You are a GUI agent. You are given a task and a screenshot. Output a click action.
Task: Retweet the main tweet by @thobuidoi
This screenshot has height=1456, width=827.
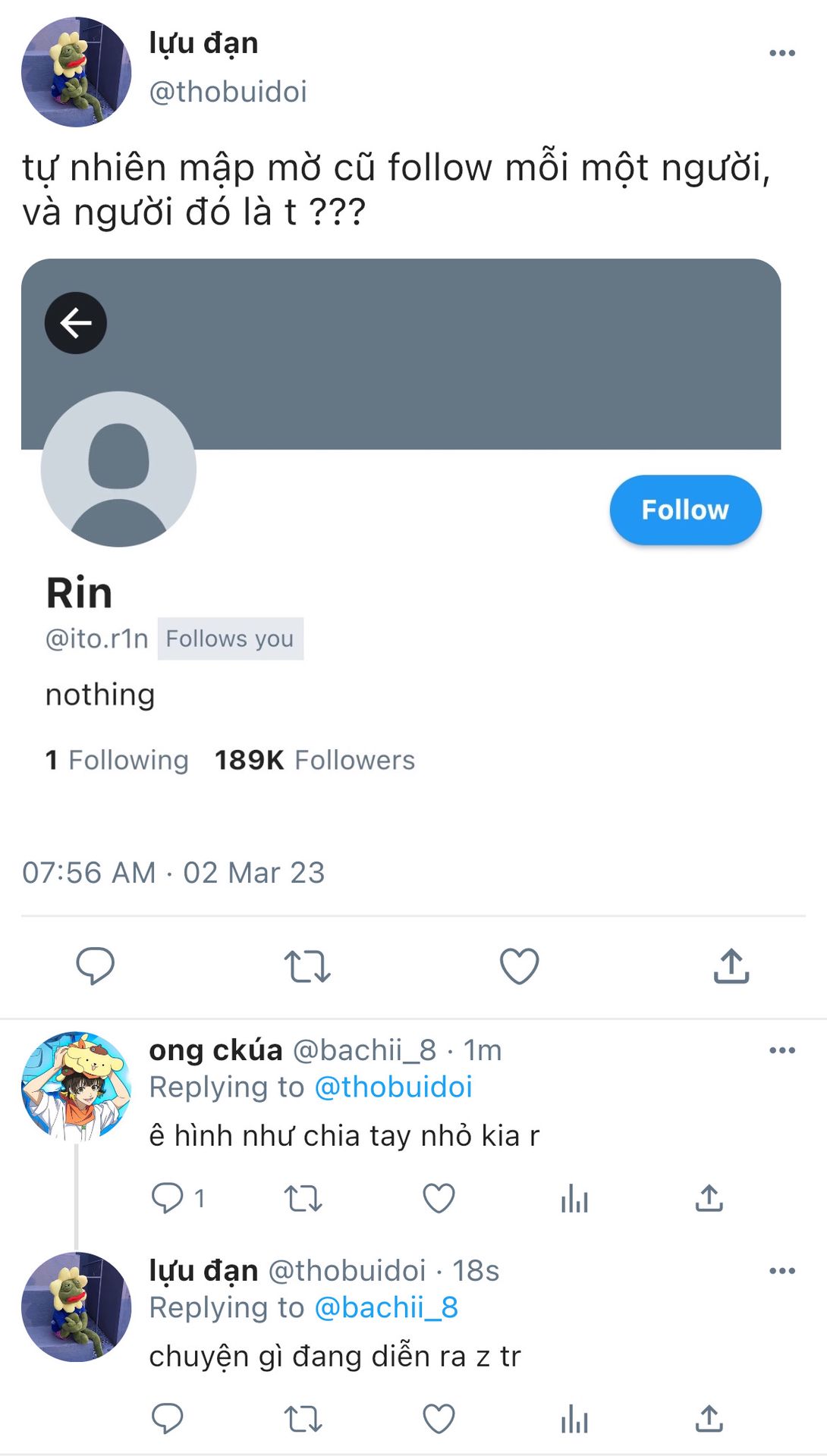click(307, 966)
